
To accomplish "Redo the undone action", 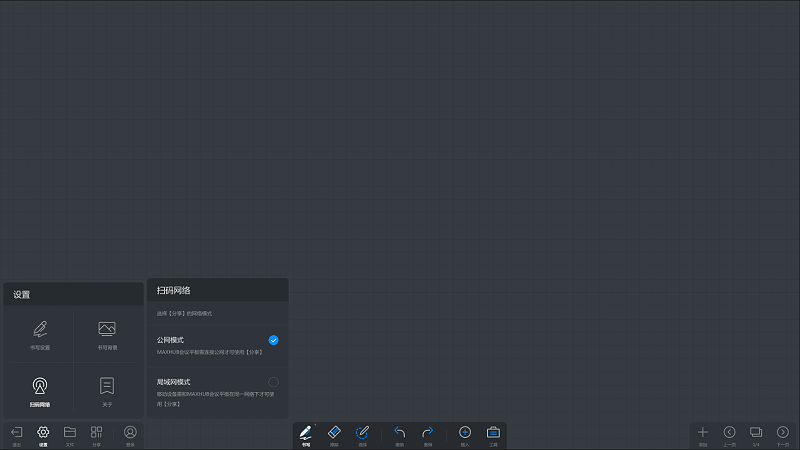I will click(427, 434).
